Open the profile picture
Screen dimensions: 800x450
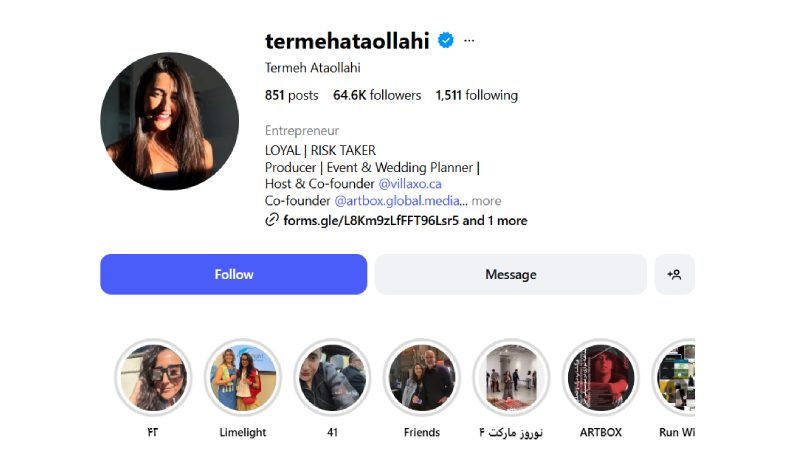click(169, 121)
